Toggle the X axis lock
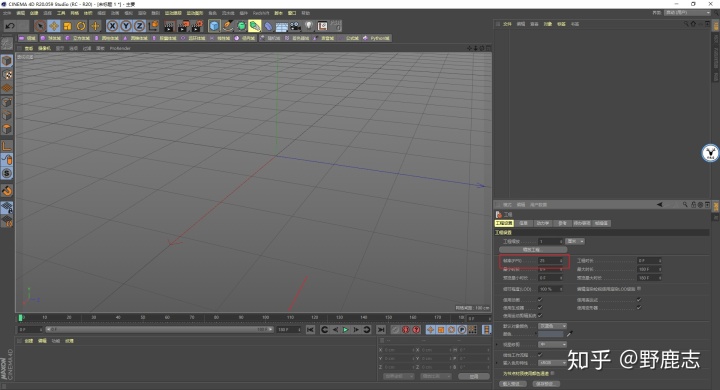This screenshot has width=720, height=390. click(112, 26)
